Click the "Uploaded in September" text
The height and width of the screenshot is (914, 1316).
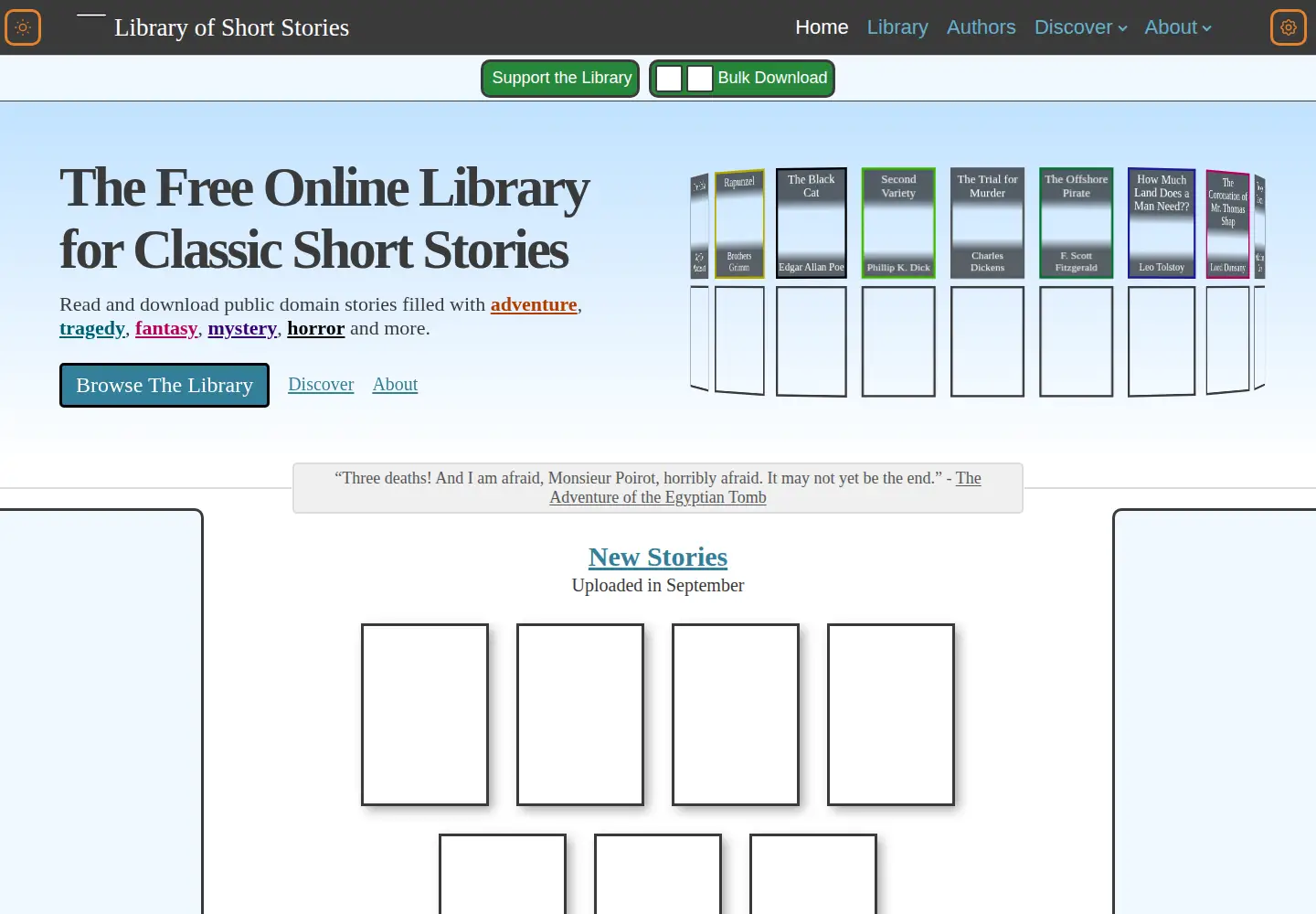click(x=658, y=585)
